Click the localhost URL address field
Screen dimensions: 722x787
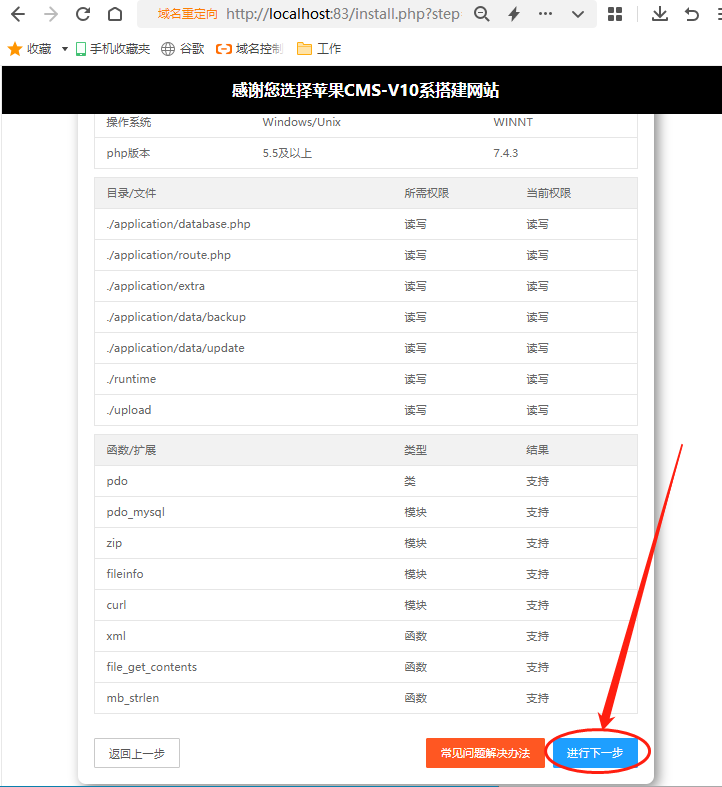[x=343, y=14]
